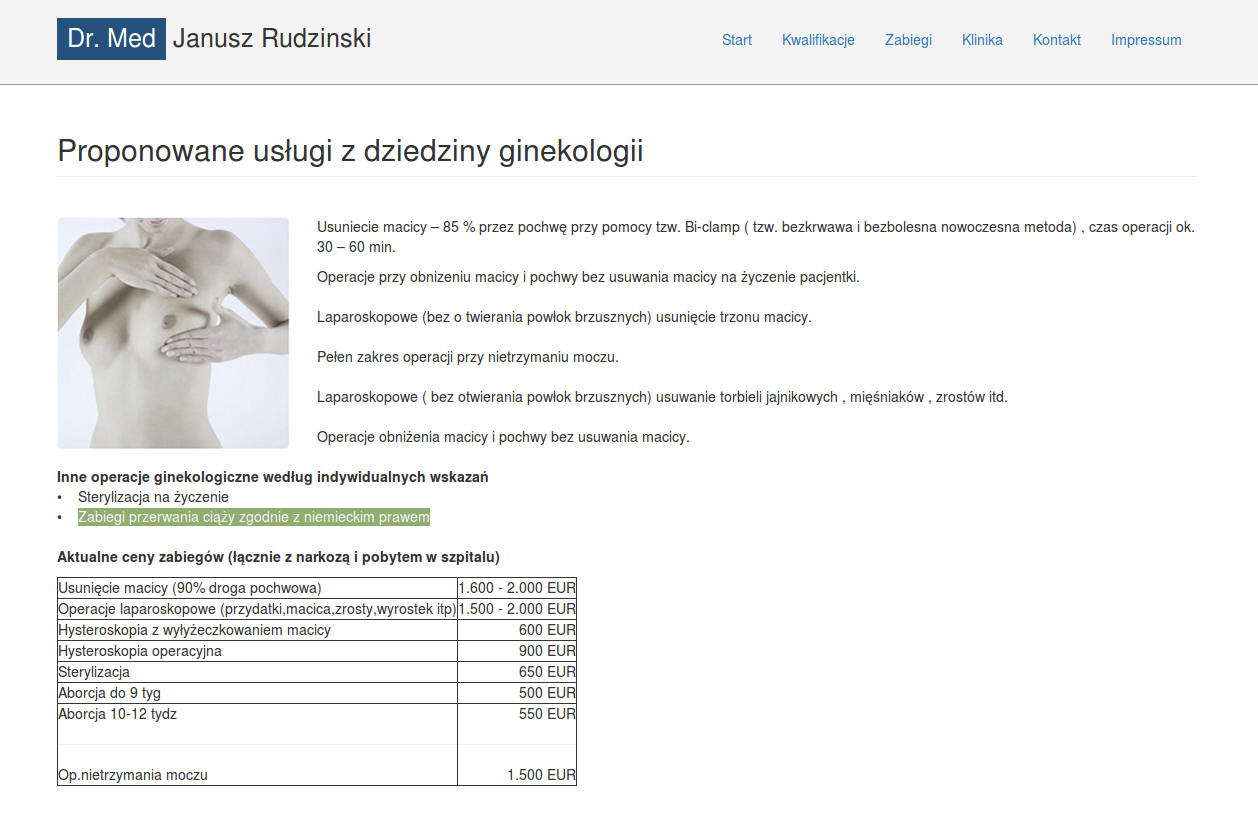
Task: Click the Sterylizacja table cell
Action: coord(257,672)
